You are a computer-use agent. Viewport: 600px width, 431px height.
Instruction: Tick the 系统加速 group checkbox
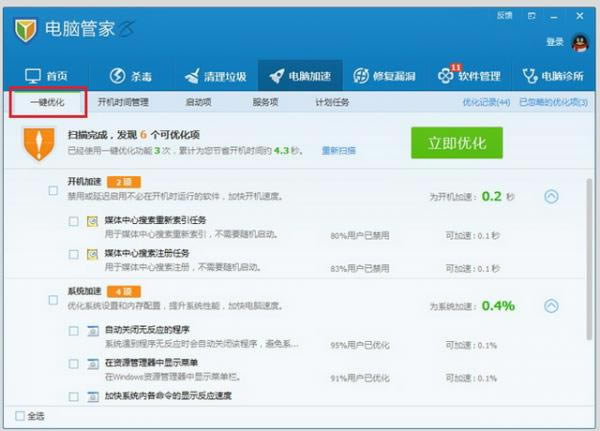[x=53, y=298]
